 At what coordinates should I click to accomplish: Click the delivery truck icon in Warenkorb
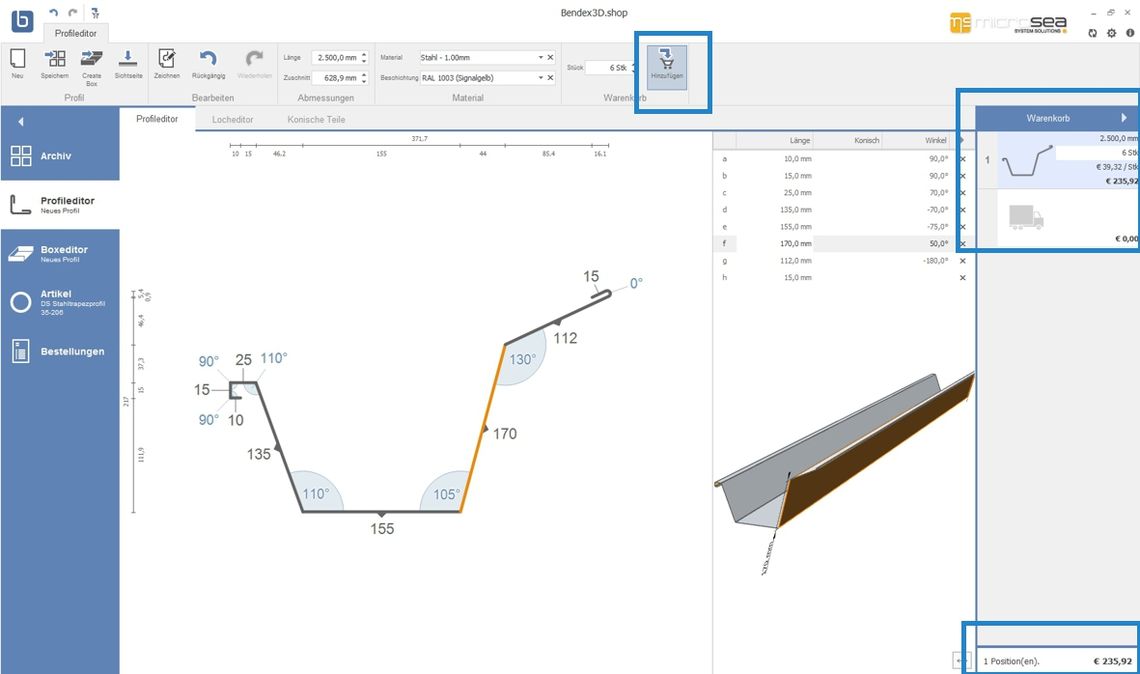[x=1026, y=217]
